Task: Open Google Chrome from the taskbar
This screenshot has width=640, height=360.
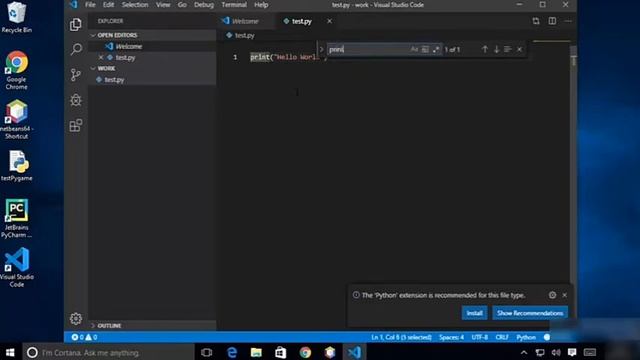Action: pyautogui.click(x=305, y=352)
